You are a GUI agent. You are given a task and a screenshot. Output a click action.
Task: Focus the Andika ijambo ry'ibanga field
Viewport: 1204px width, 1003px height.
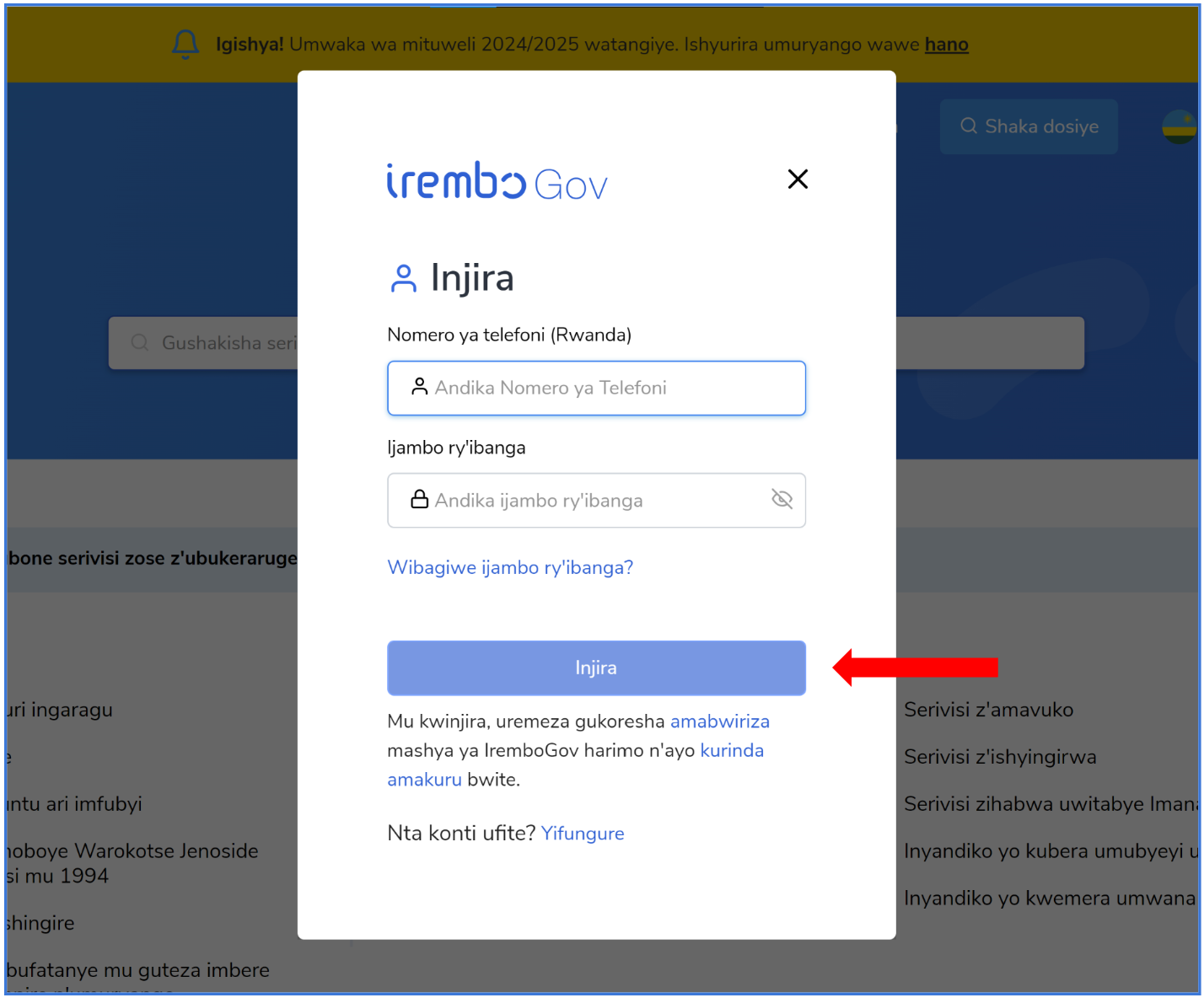596,500
